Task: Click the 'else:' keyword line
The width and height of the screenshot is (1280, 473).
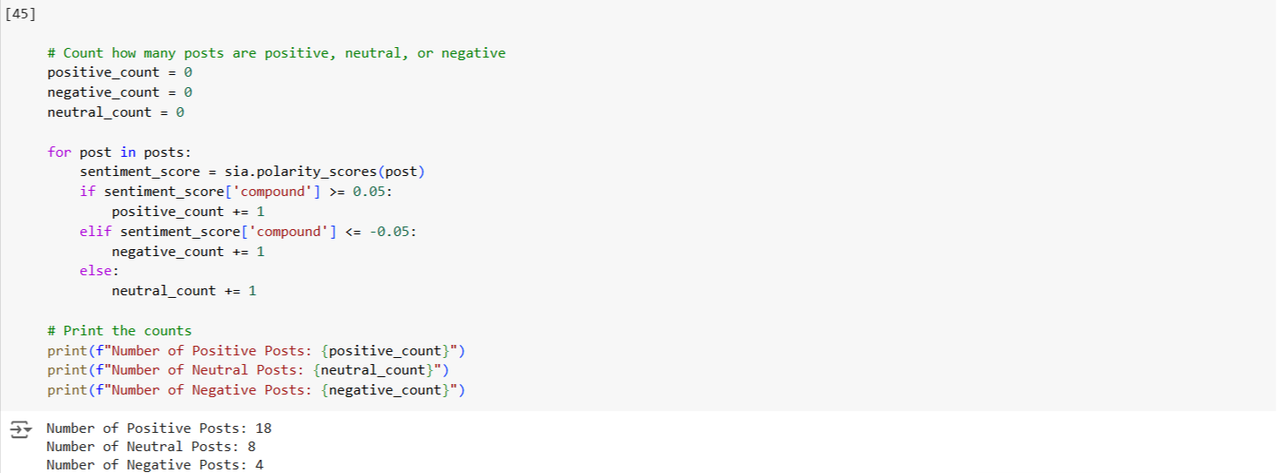Action: pos(99,271)
